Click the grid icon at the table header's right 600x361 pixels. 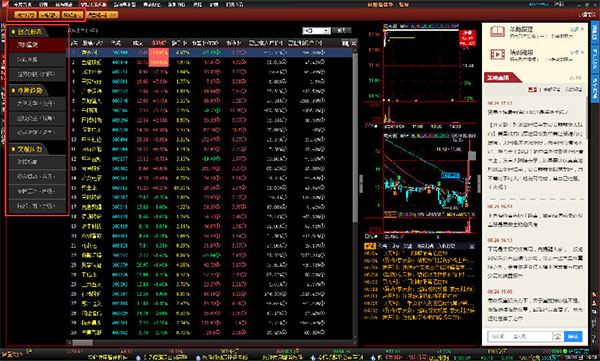346,43
